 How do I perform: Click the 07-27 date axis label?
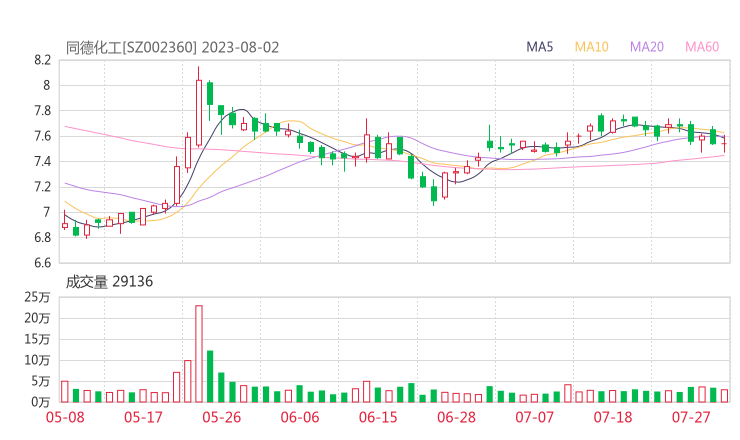point(691,417)
